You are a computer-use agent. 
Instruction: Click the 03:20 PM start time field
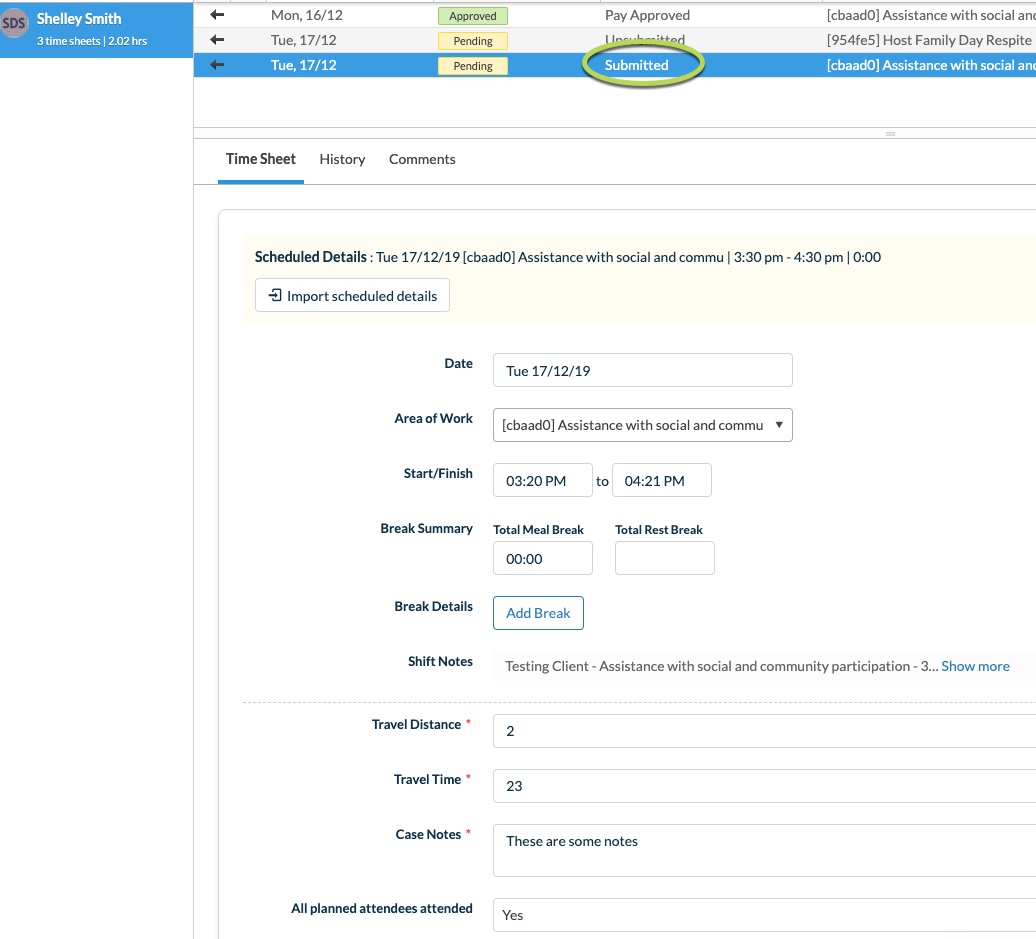542,479
